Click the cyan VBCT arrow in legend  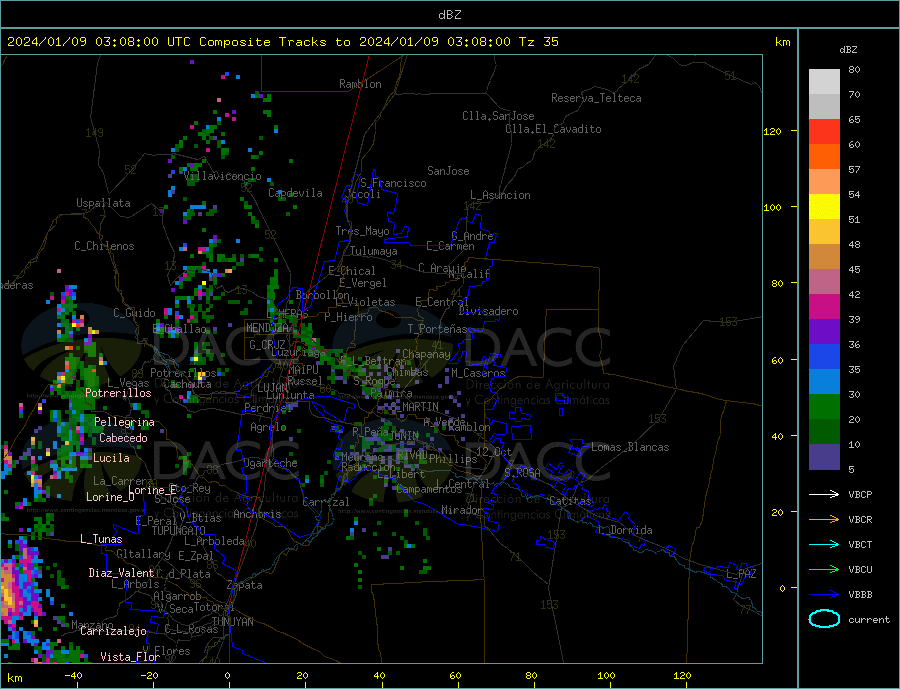click(x=824, y=544)
